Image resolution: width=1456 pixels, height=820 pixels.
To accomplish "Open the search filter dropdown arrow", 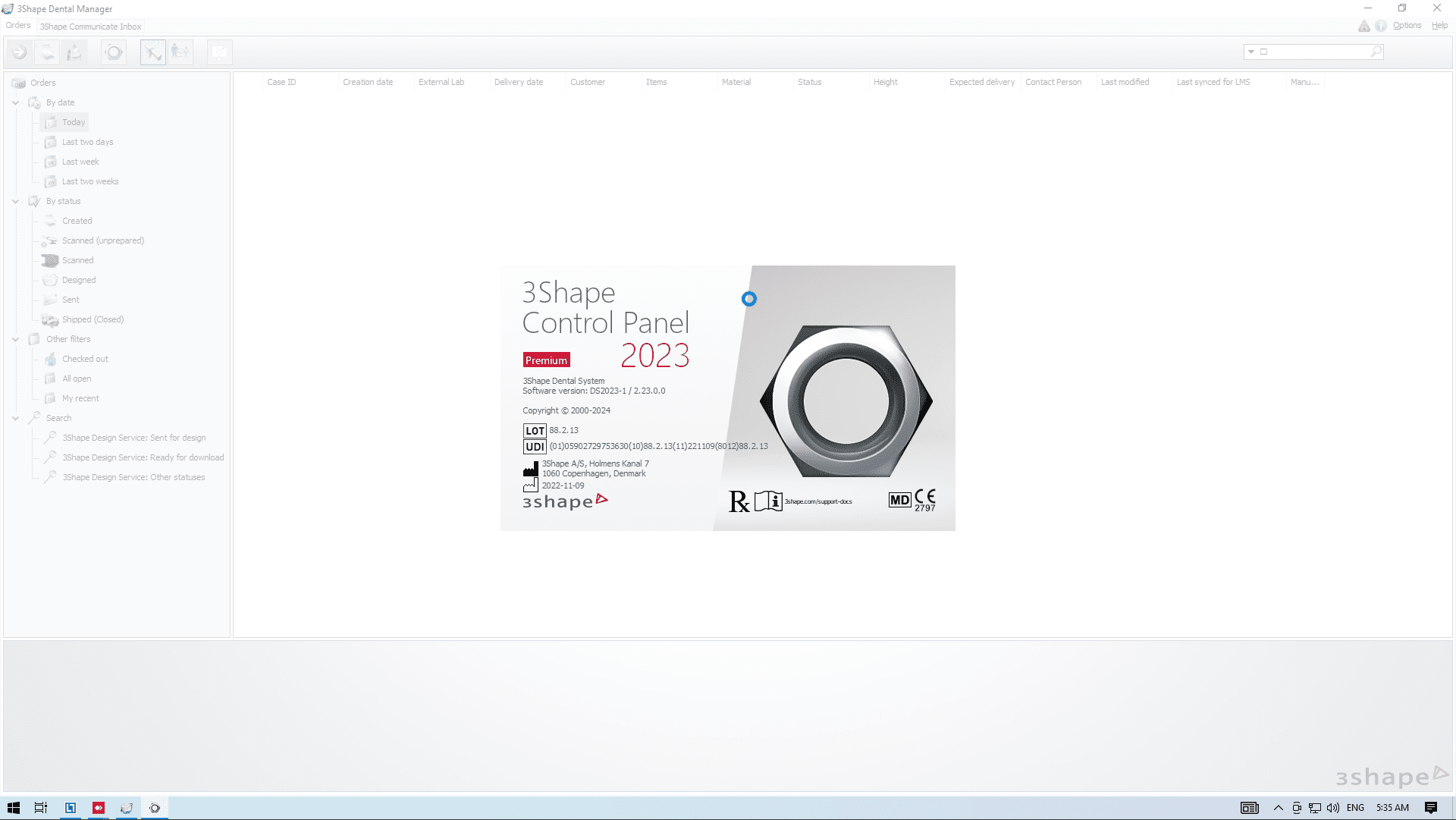I will pos(1250,52).
